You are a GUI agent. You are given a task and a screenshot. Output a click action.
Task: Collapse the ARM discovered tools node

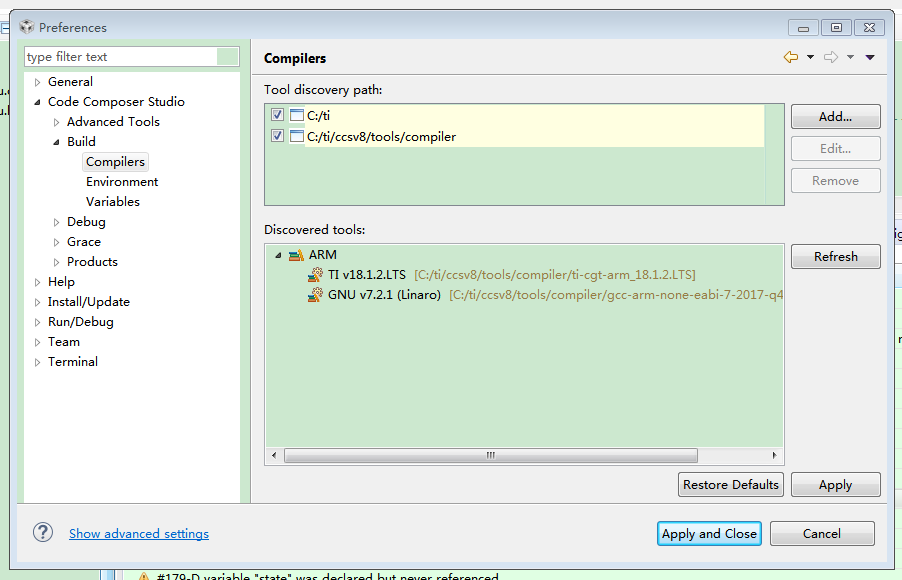pyautogui.click(x=278, y=255)
